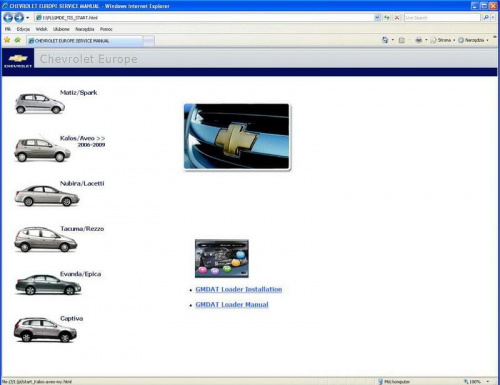Open the Tacuma/Rezzo car image
Image resolution: width=500 pixels, height=385 pixels.
tap(45, 239)
